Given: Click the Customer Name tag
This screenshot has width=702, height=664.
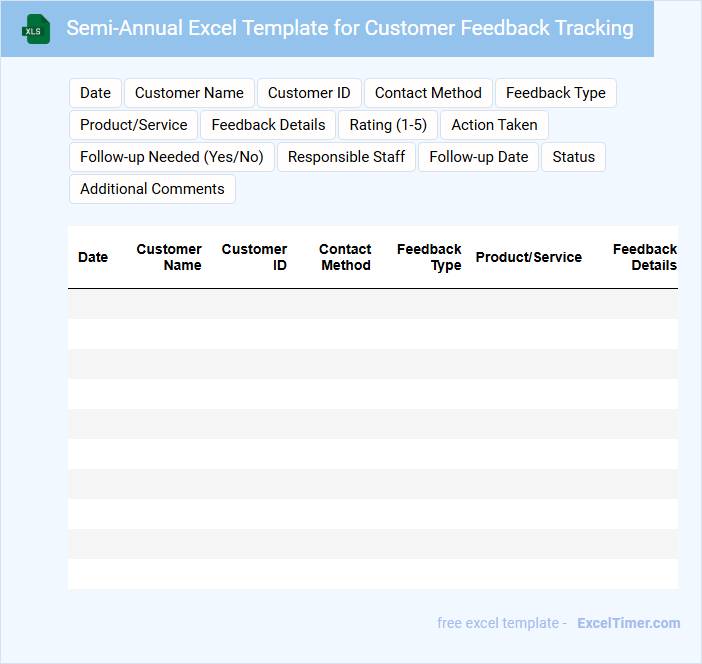Looking at the screenshot, I should (189, 93).
